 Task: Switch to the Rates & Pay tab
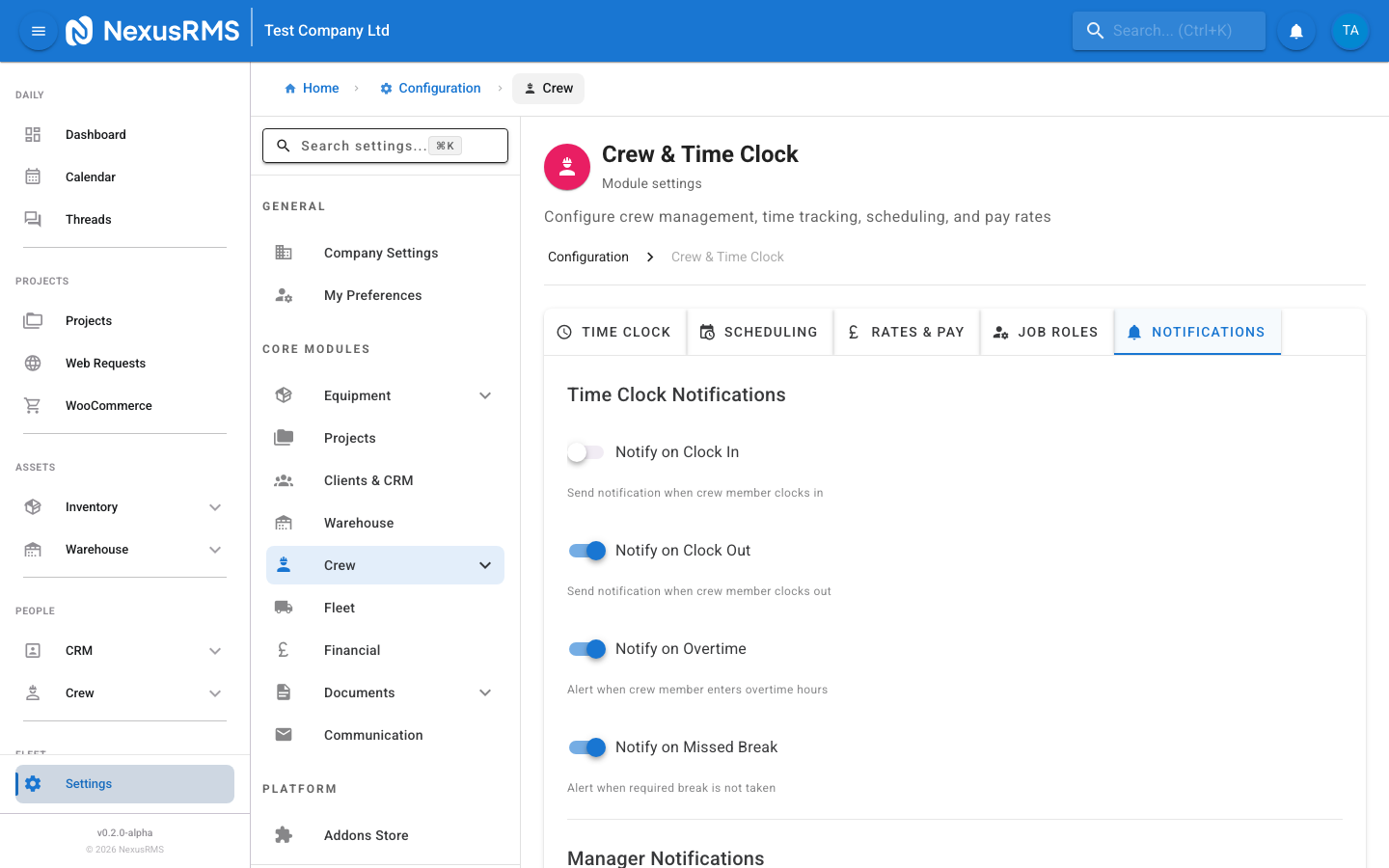906,331
